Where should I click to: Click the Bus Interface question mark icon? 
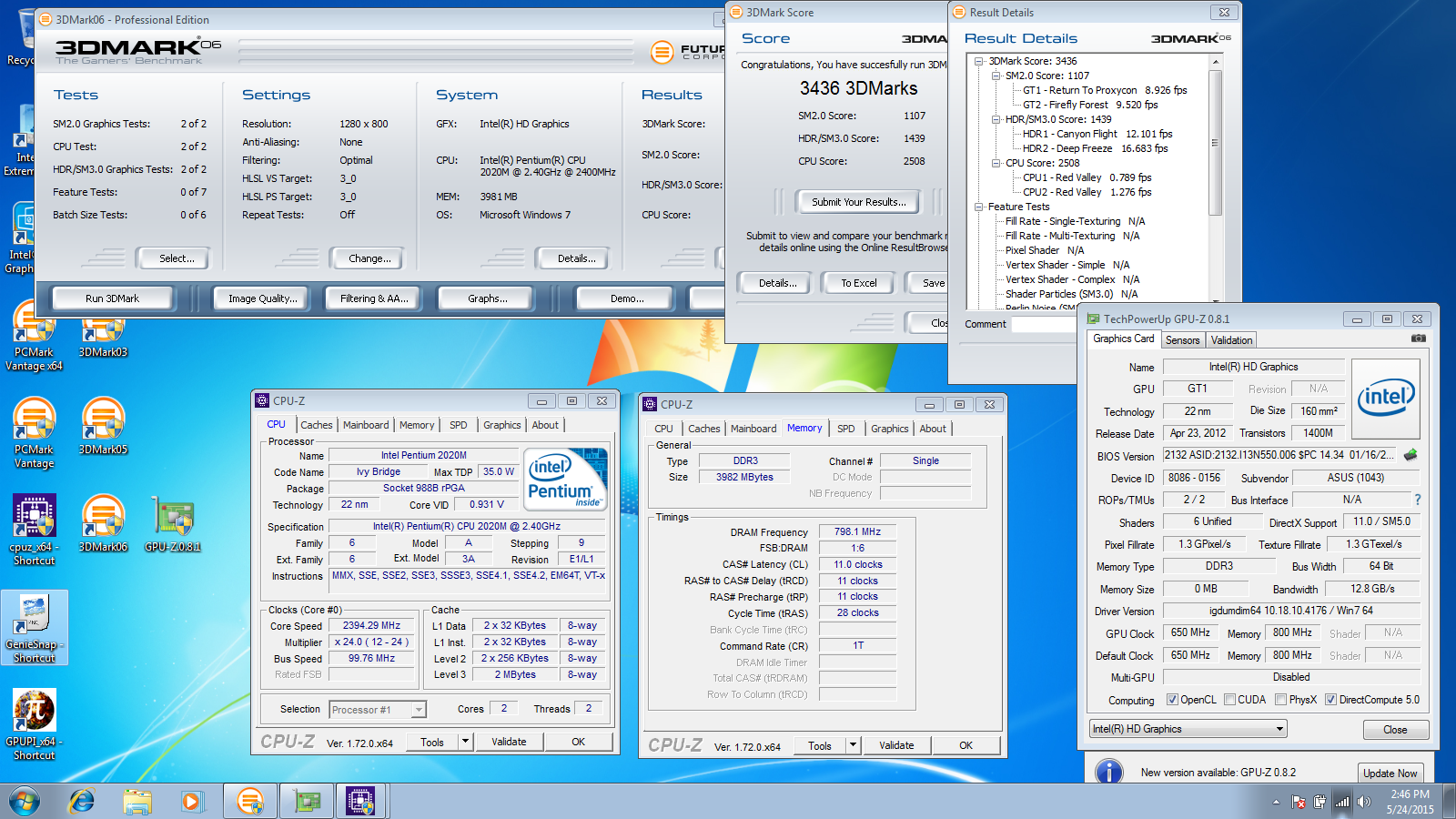(x=1417, y=500)
